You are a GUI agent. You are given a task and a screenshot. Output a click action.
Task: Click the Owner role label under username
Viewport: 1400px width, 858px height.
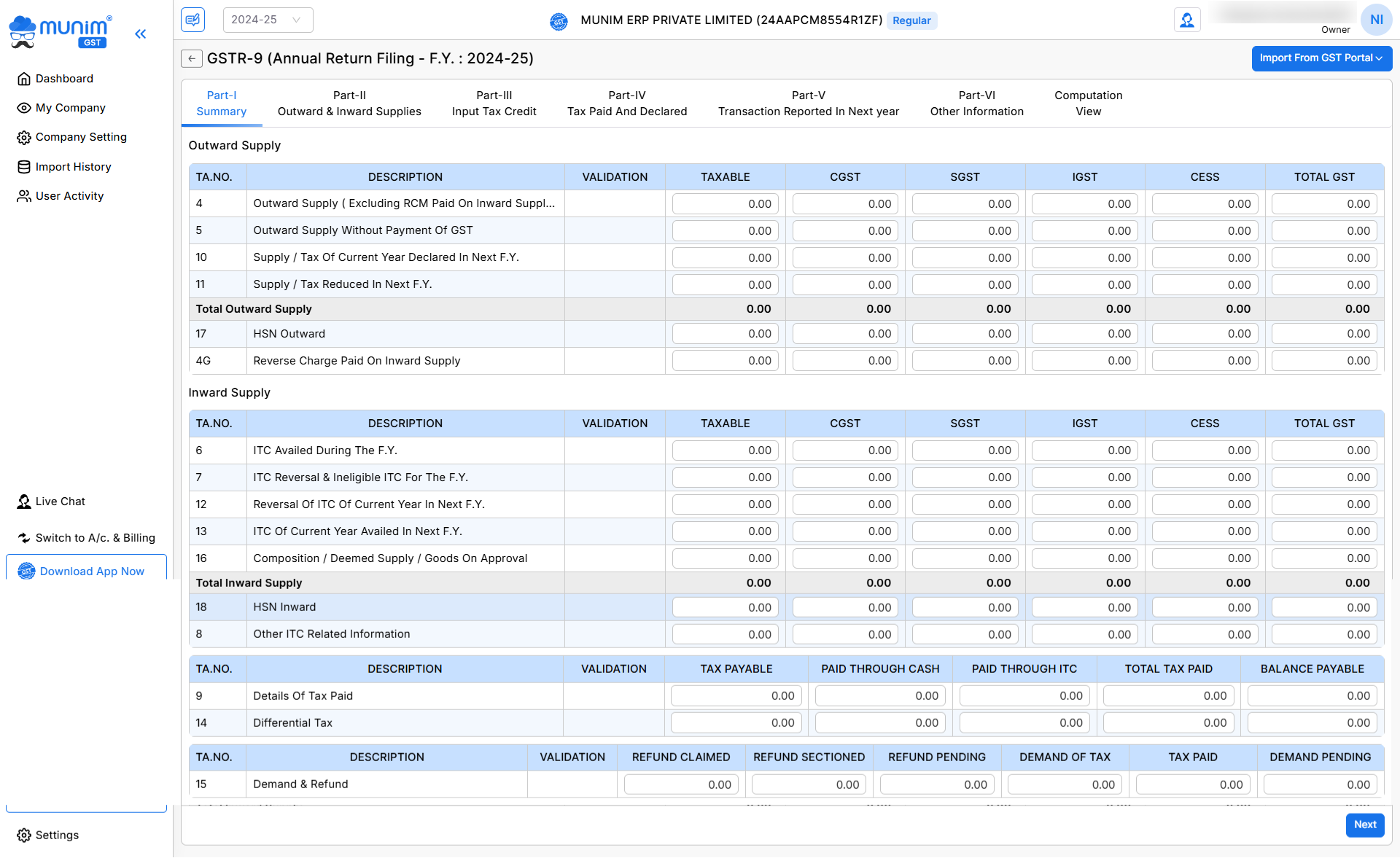1335,30
